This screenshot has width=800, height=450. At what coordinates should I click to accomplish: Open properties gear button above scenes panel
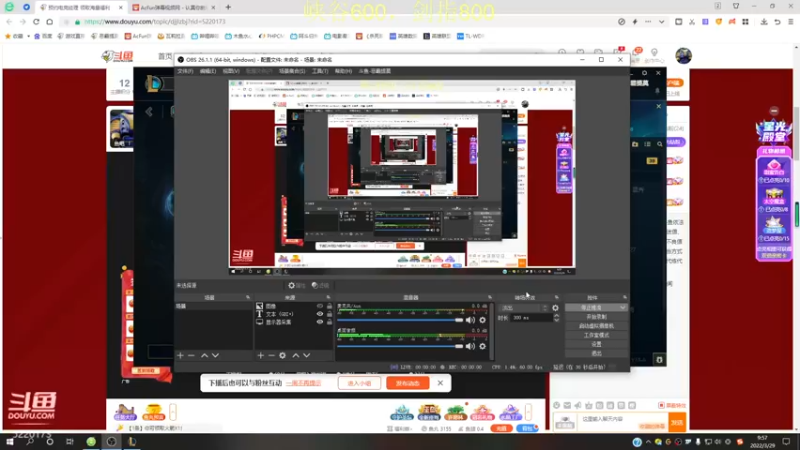[x=296, y=285]
